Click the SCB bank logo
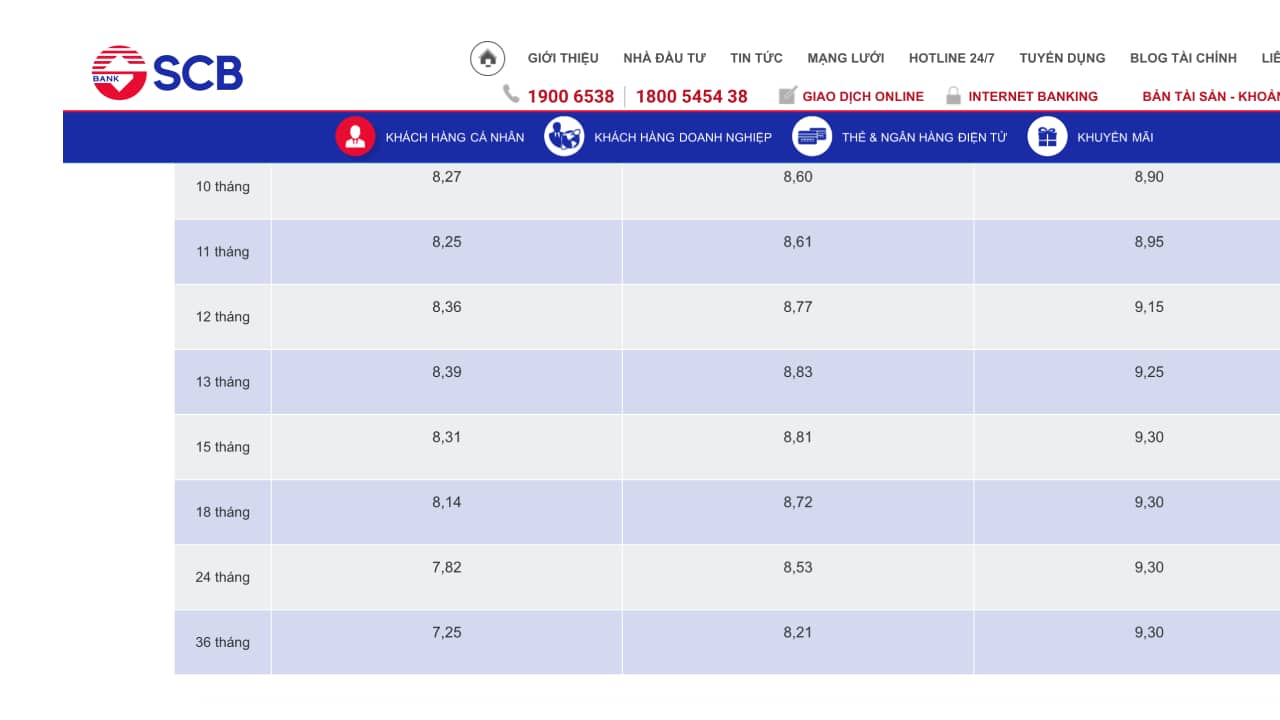1280x720 pixels. click(x=167, y=72)
